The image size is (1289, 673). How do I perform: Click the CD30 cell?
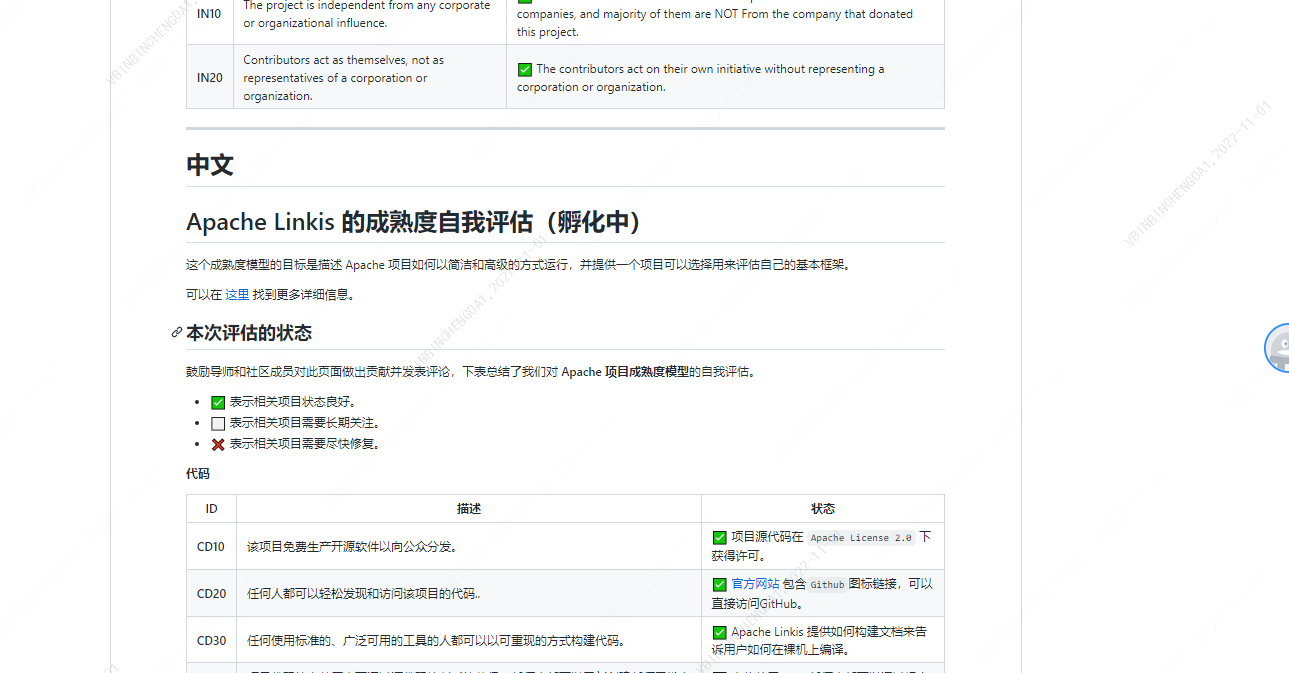point(211,641)
